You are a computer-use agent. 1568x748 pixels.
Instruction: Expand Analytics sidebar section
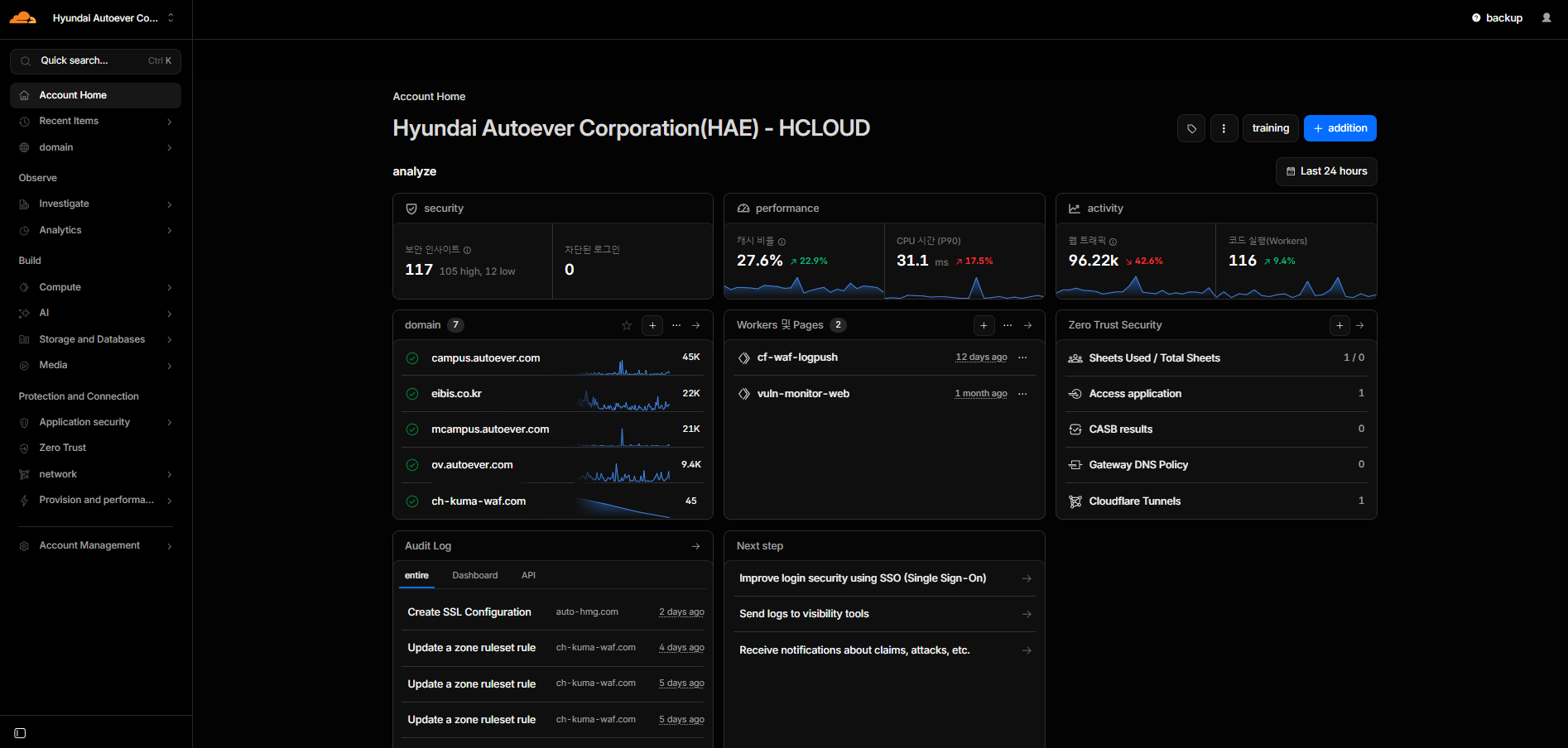tap(95, 230)
